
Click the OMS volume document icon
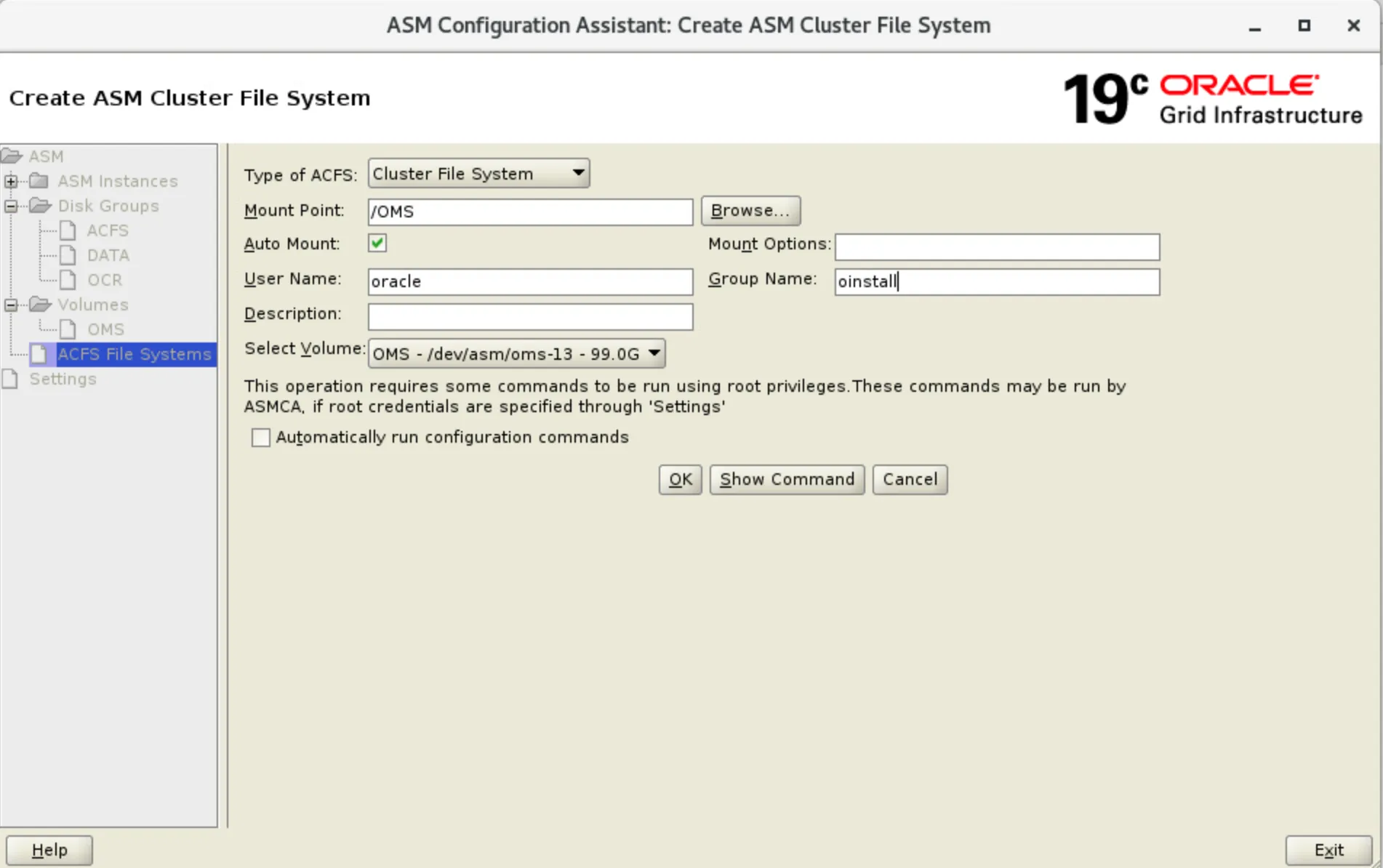click(x=68, y=329)
